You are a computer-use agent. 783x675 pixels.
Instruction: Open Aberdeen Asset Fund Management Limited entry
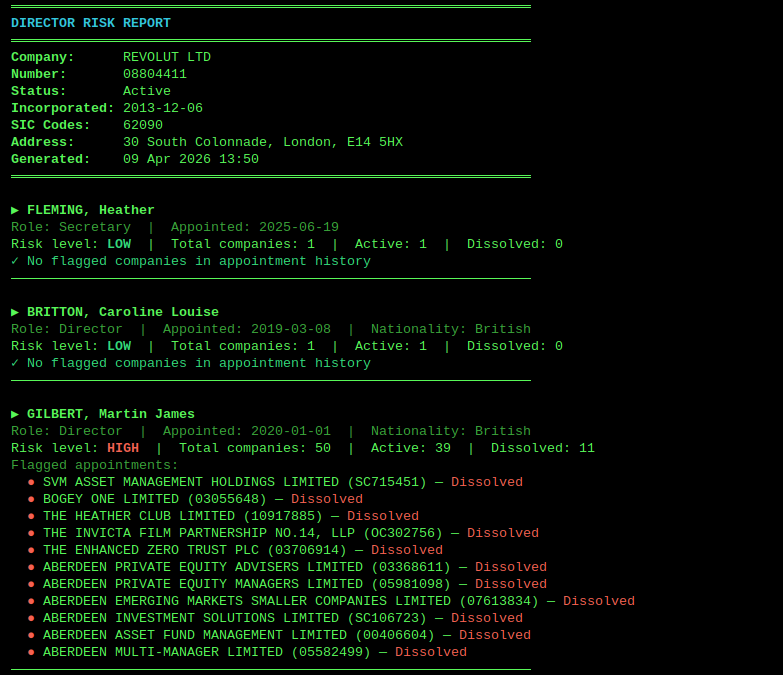[x=237, y=635]
